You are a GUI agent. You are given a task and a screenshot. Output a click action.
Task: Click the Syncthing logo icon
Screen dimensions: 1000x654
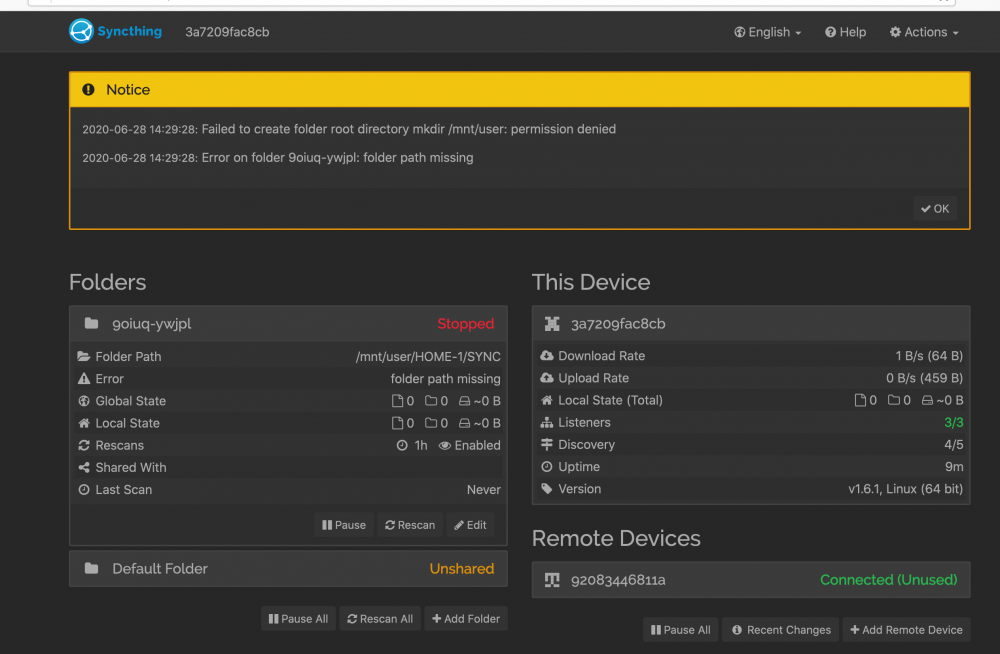[x=81, y=31]
